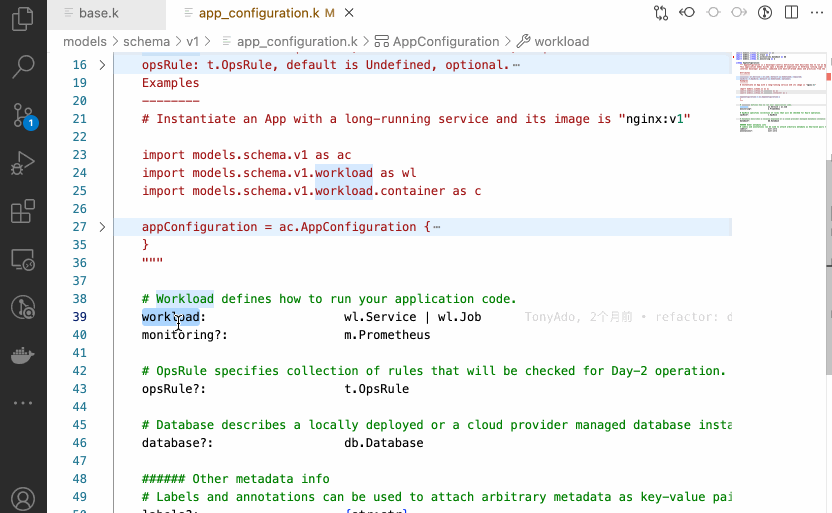Click the middle commit circle icon

(x=713, y=12)
